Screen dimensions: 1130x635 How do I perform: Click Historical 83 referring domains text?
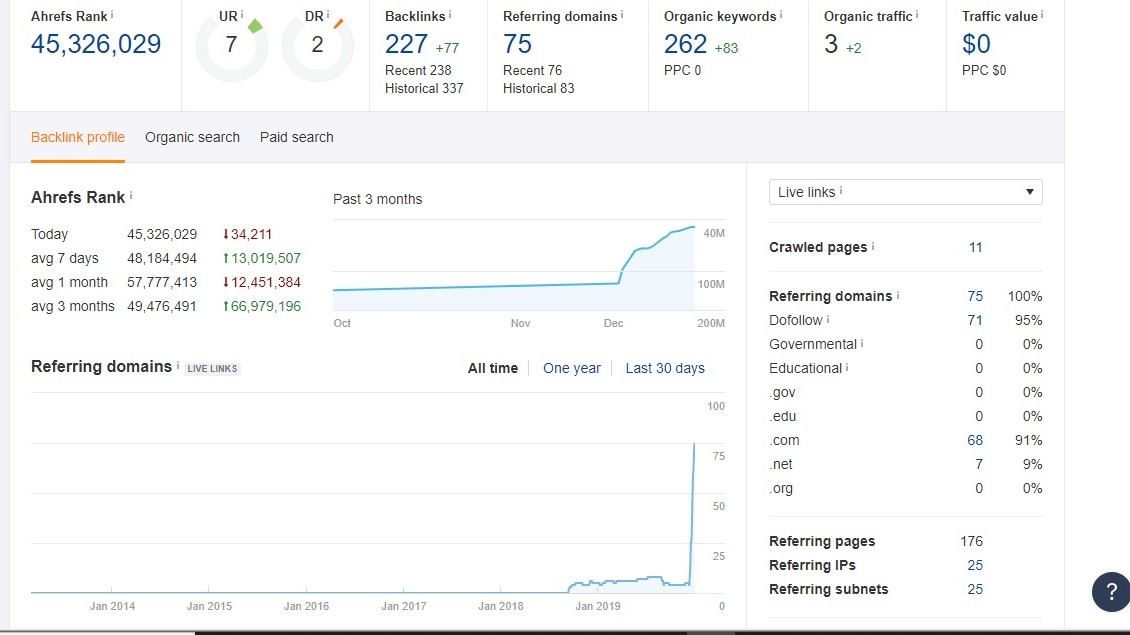(538, 89)
